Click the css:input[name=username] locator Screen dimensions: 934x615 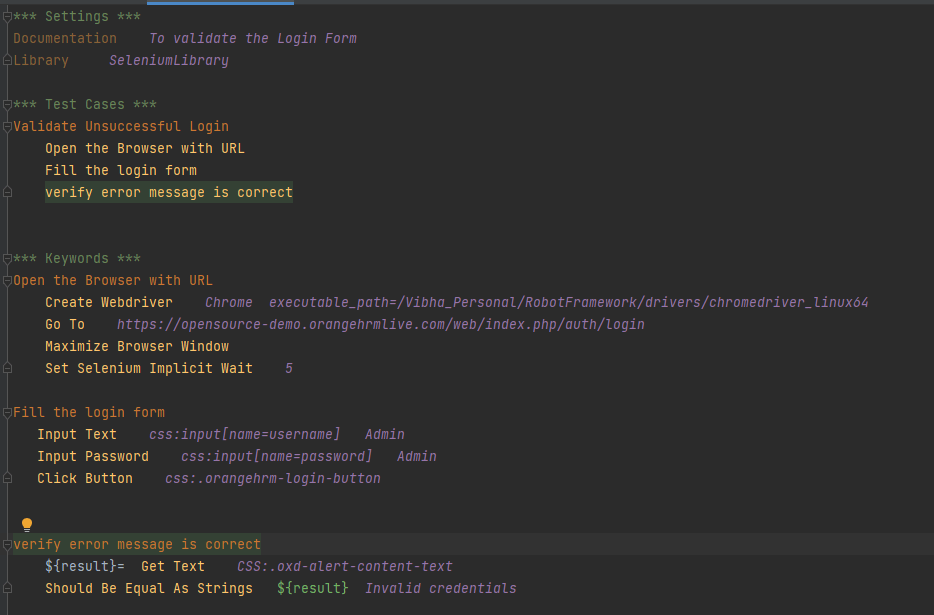point(244,435)
